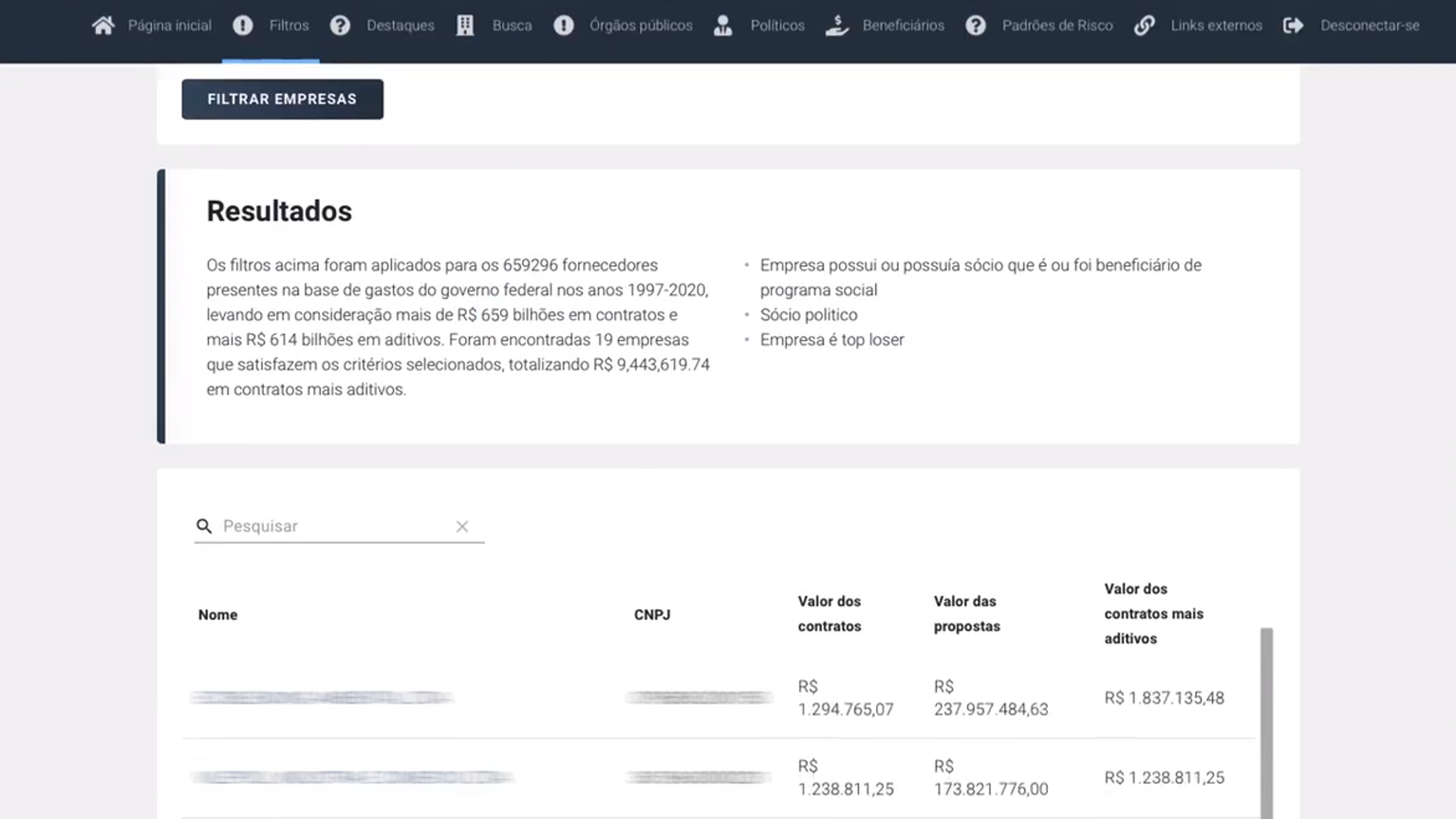Sort by Valor das propostas header
Image resolution: width=1456 pixels, height=819 pixels.
coord(967,613)
